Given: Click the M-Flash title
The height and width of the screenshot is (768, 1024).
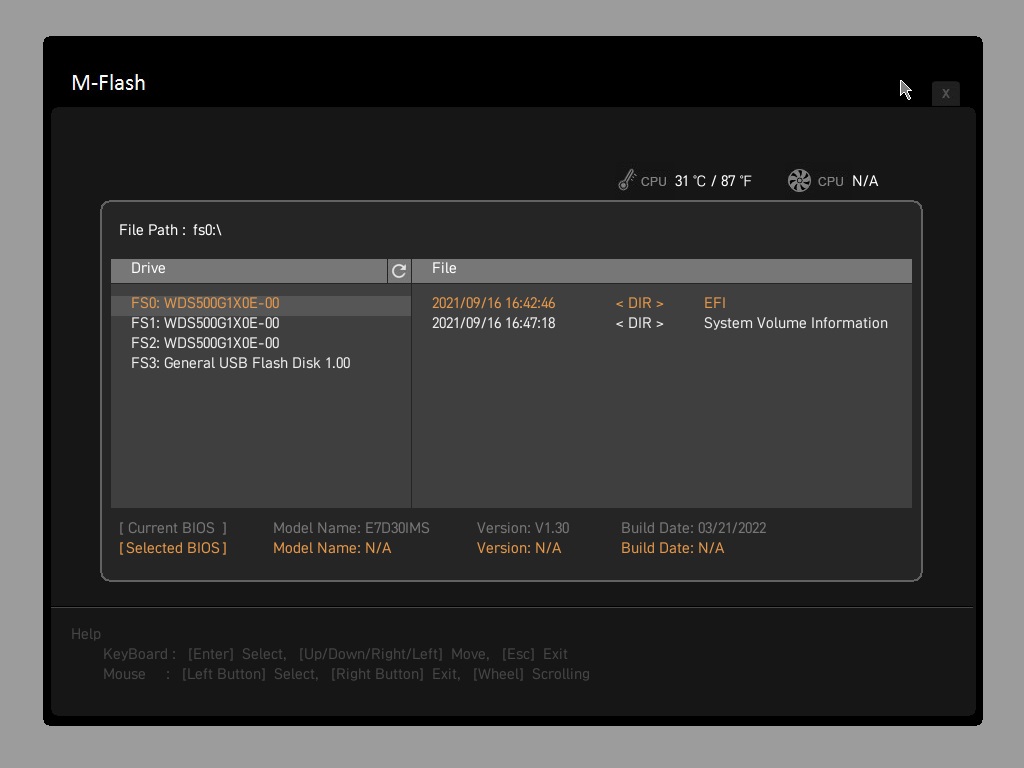Looking at the screenshot, I should pos(108,83).
